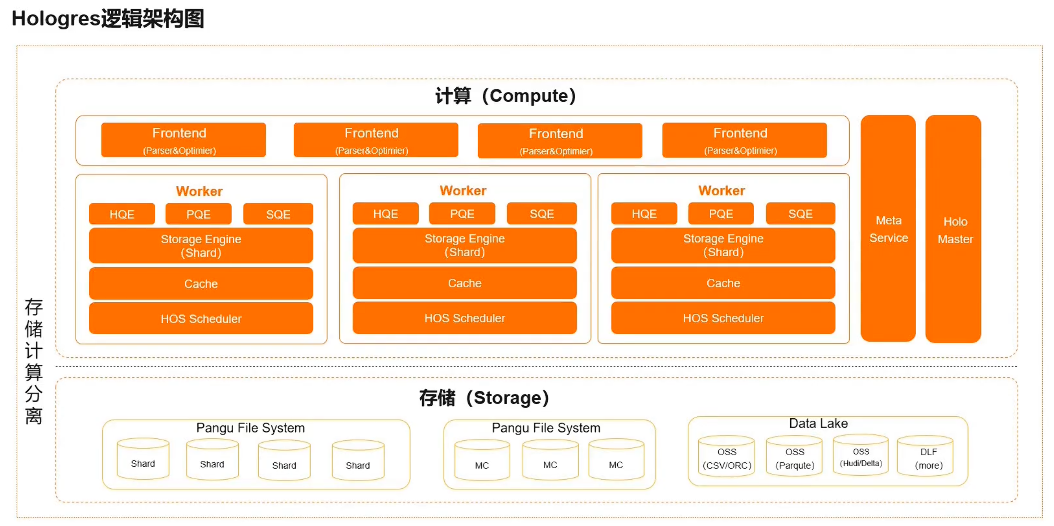Select the 存储（Storage） heading
The image size is (1054, 526).
pos(484,398)
